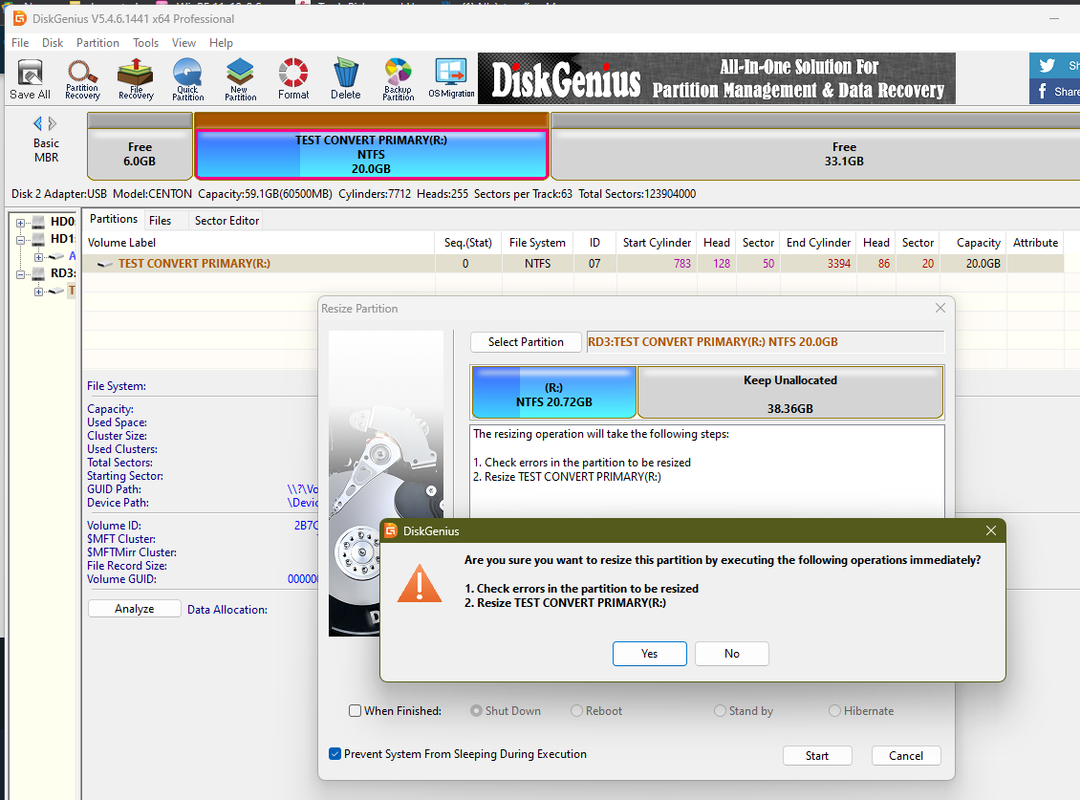Click the Keep Unallocated 38.36GB block
The image size is (1080, 800).
coord(790,393)
